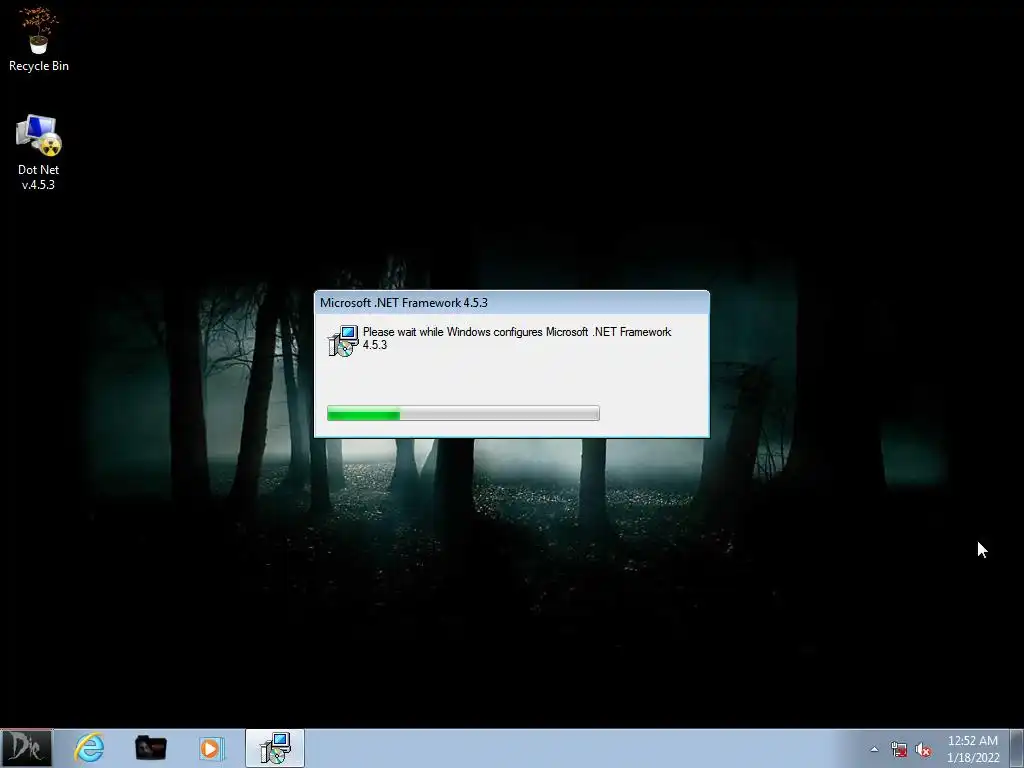1024x768 pixels.
Task: Click the 'Please wait while Windows configures' message
Action: [517, 338]
